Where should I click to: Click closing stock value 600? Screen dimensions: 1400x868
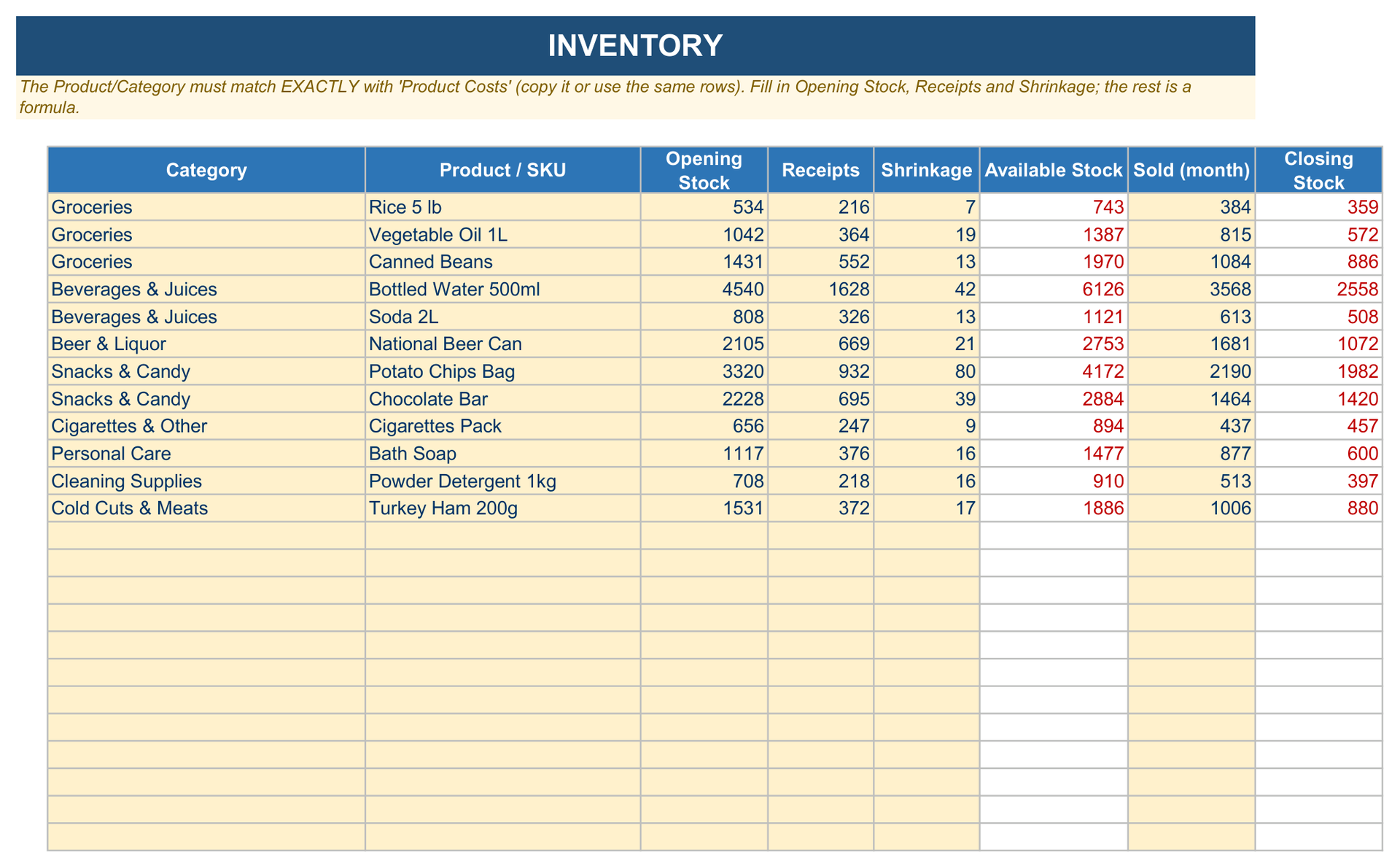click(1318, 453)
